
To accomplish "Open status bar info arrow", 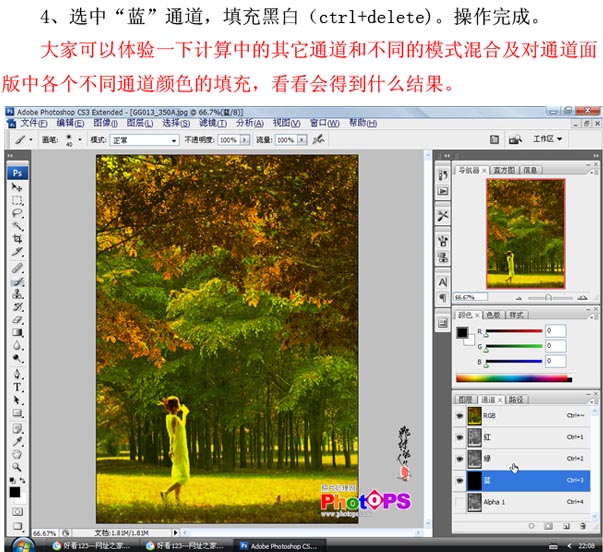I will 175,533.
